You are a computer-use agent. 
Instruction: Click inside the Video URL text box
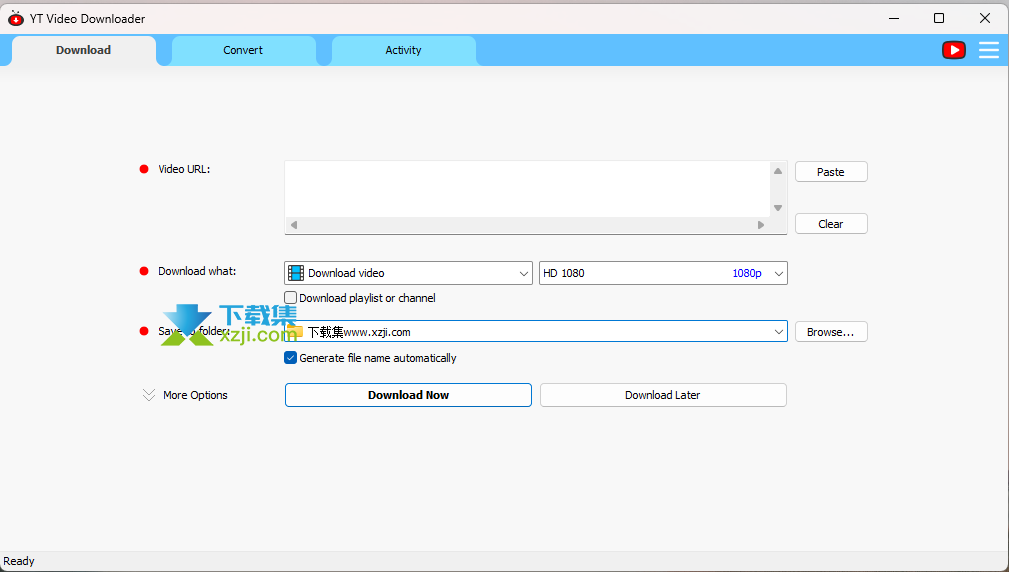527,189
